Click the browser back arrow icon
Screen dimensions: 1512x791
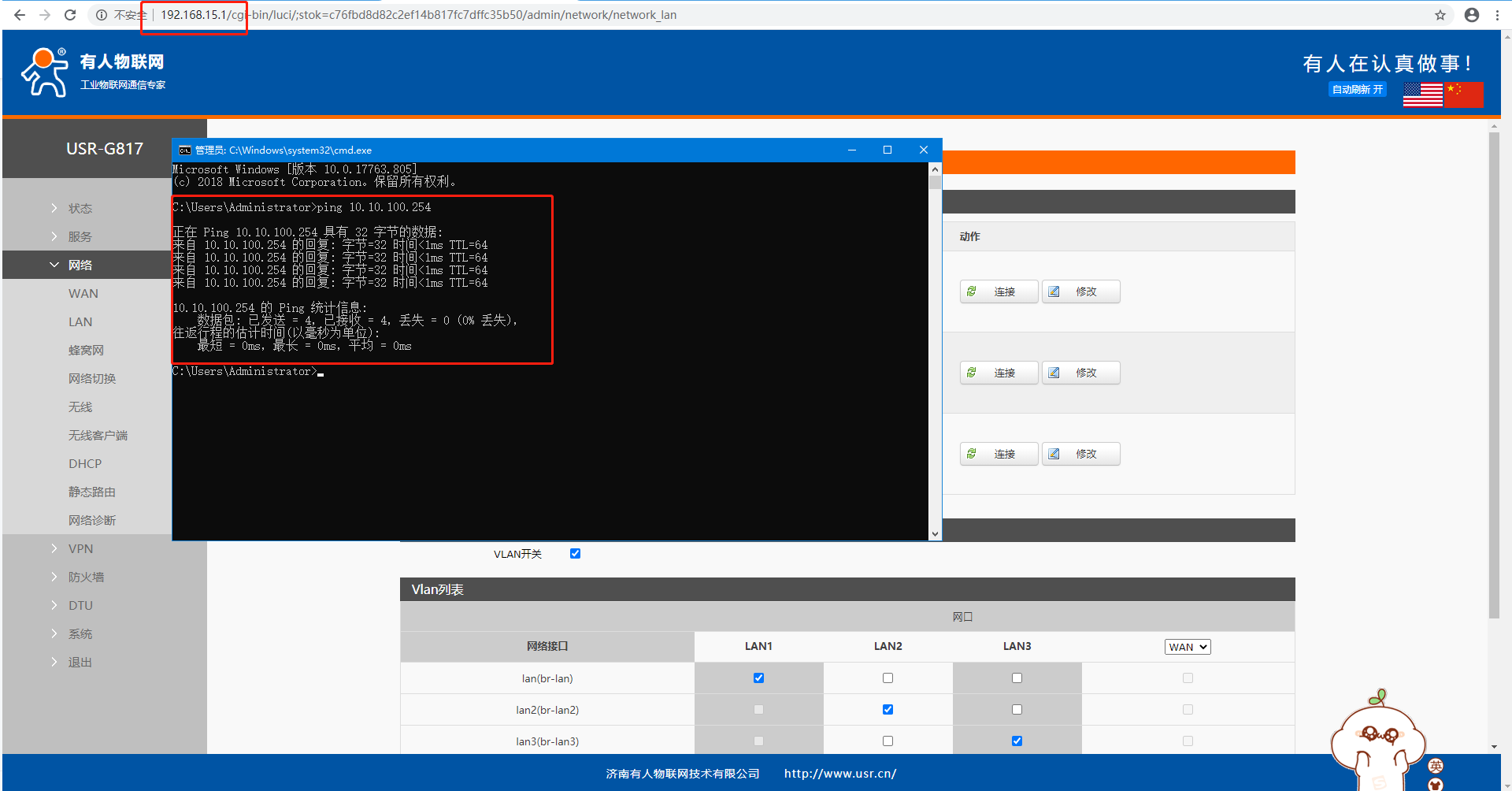coord(20,15)
